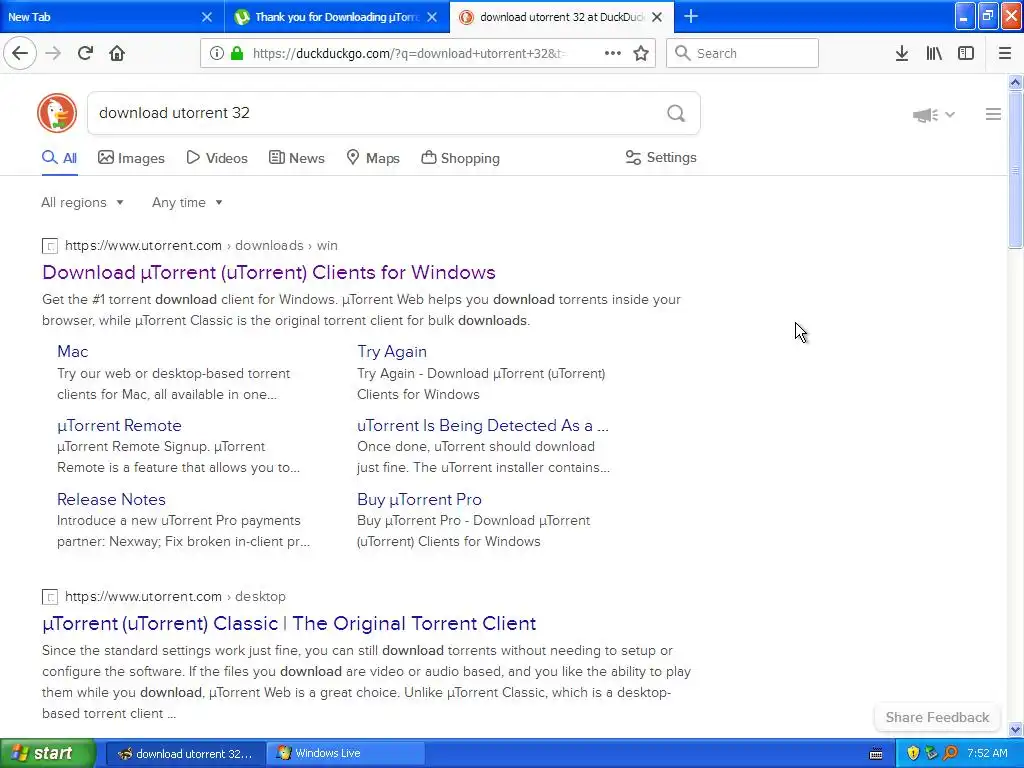The height and width of the screenshot is (768, 1024).
Task: Select the Images results tab
Action: point(131,158)
